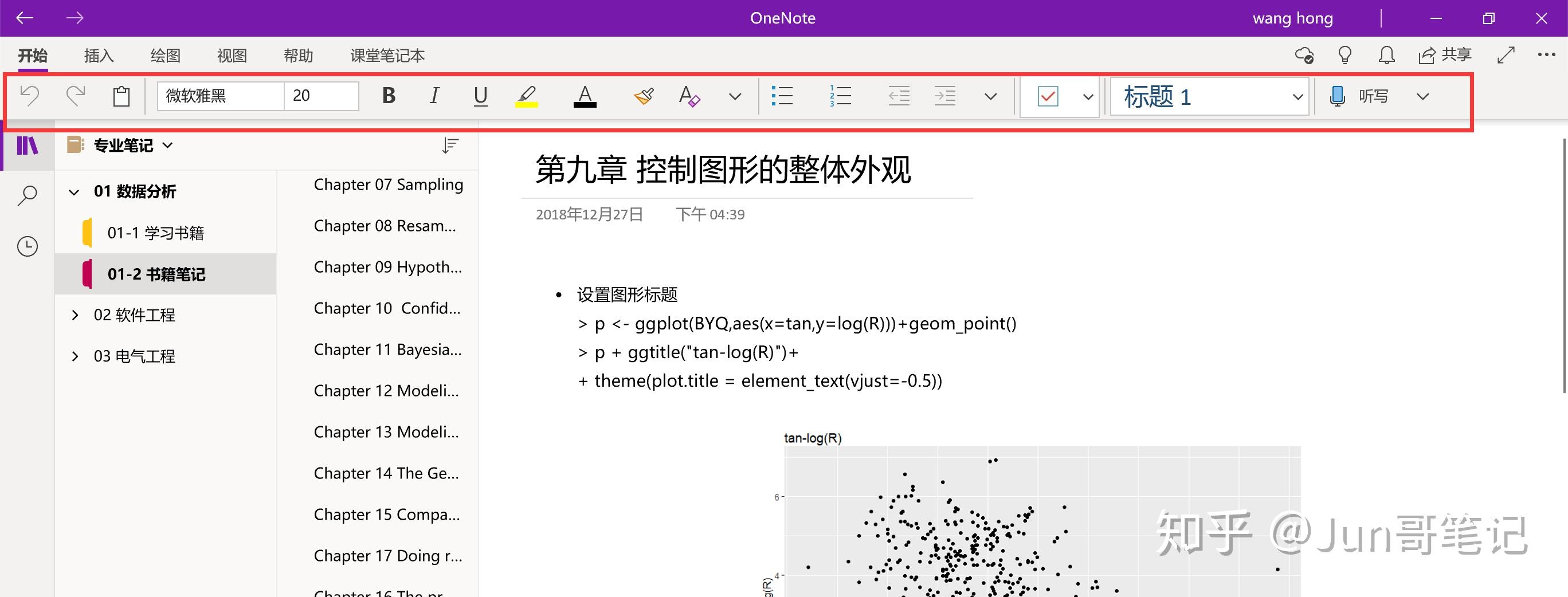Open the format painter
1568x597 pixels.
tap(644, 96)
